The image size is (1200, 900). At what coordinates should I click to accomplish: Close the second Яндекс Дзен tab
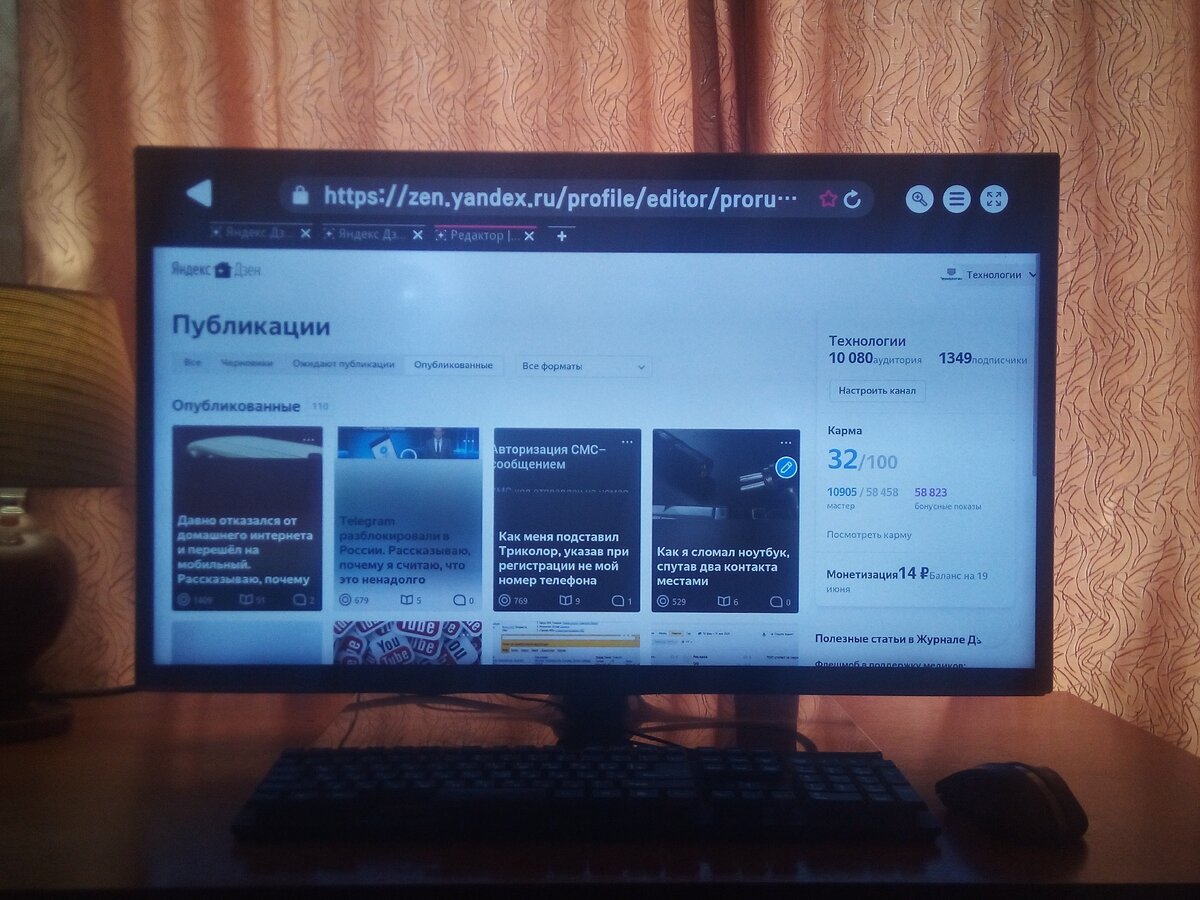tap(417, 234)
